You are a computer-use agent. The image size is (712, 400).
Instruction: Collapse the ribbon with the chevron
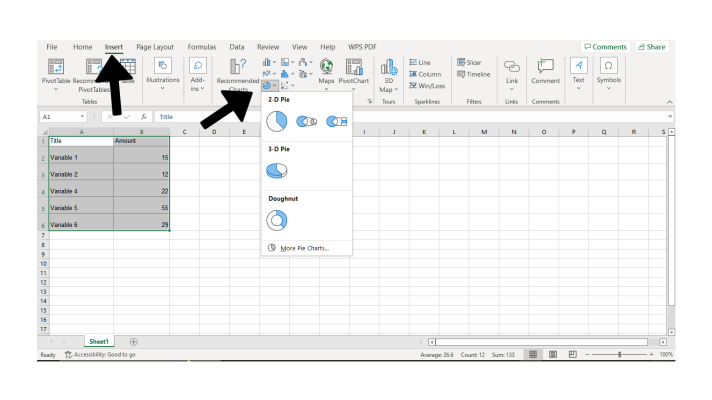tap(669, 102)
